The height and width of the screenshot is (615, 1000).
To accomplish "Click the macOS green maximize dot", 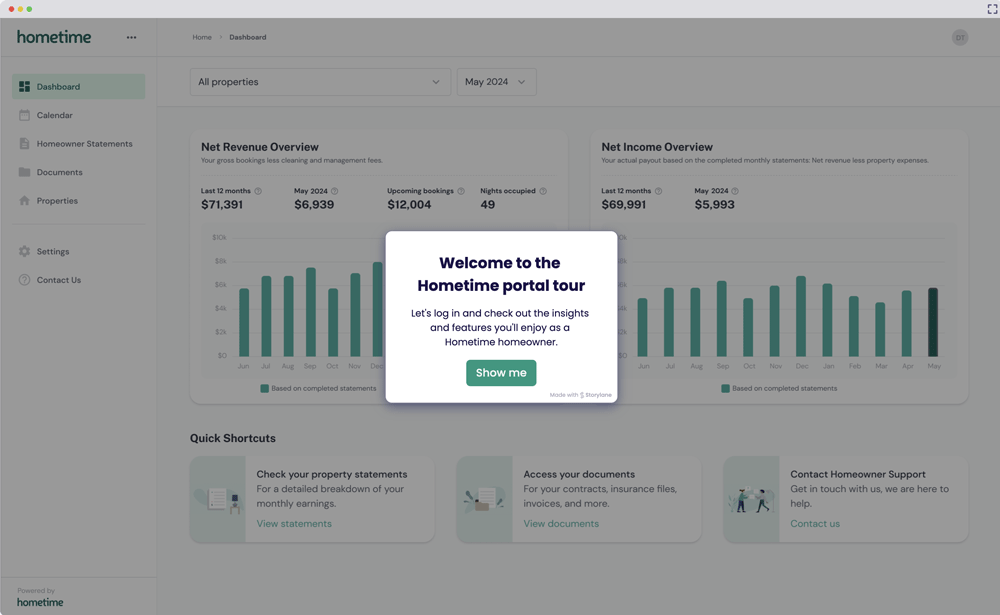I will click(x=29, y=9).
